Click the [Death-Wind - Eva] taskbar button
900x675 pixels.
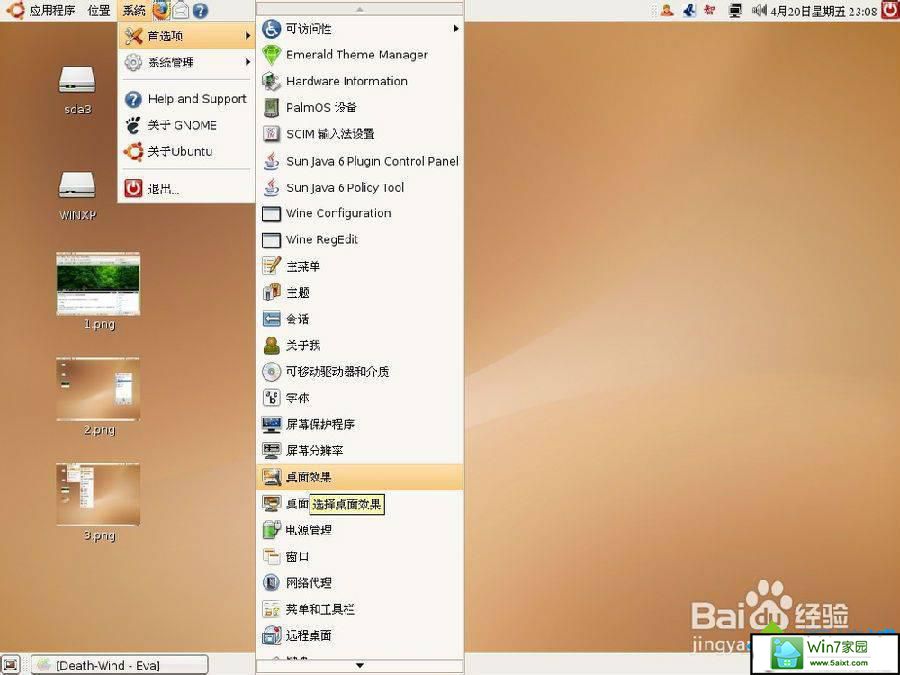(119, 665)
